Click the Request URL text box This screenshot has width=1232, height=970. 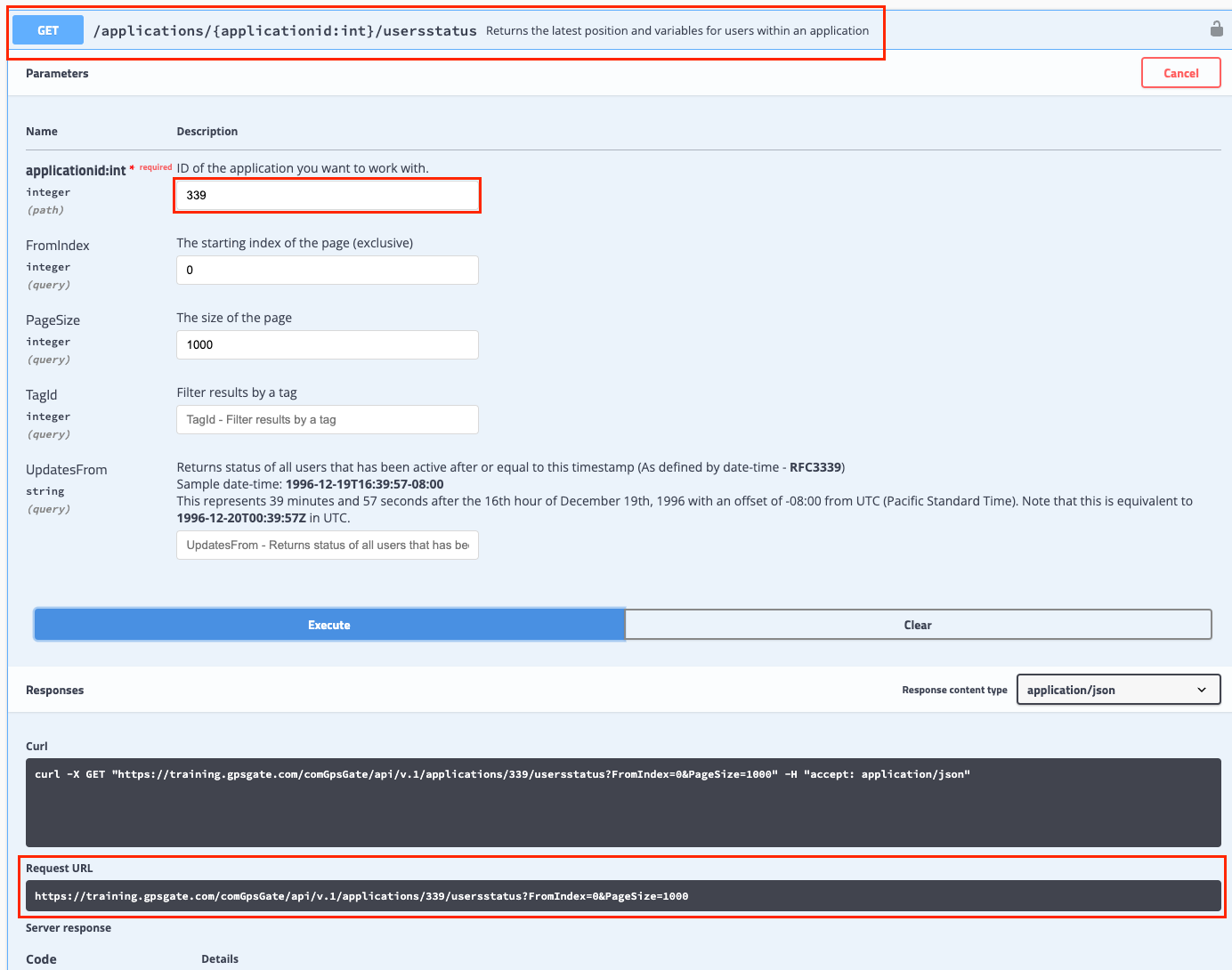622,896
